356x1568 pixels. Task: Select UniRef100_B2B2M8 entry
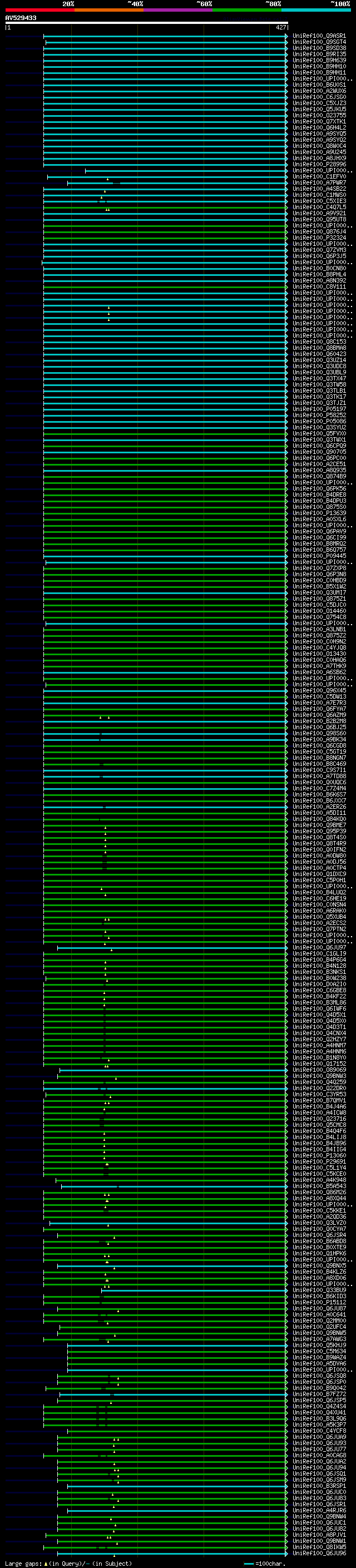[x=319, y=721]
